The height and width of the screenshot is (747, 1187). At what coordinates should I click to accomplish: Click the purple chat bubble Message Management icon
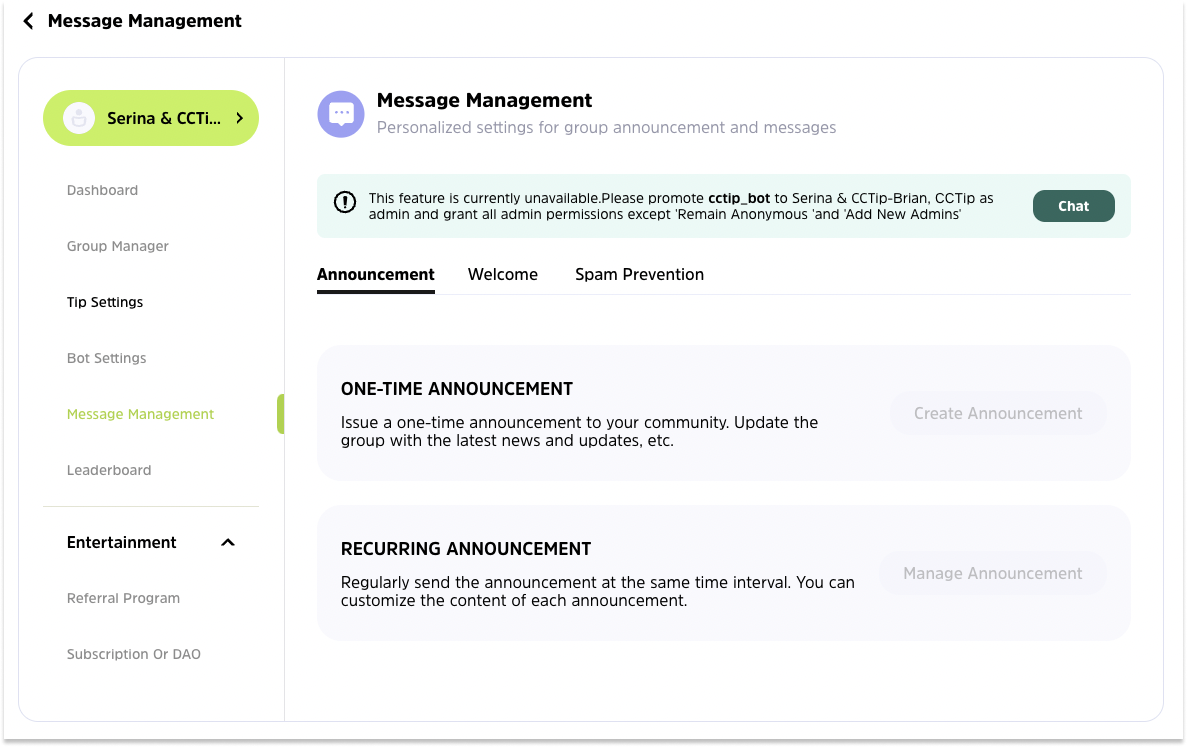341,114
